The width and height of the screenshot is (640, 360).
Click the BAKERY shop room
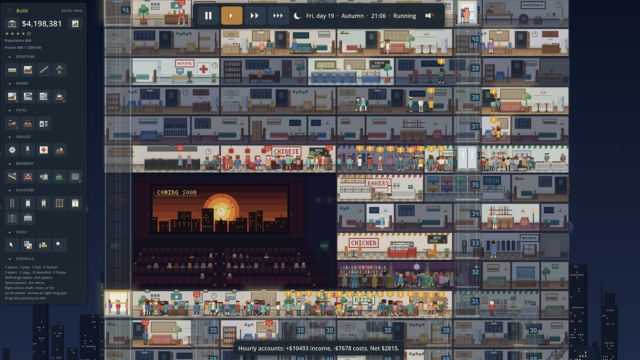tap(380, 188)
